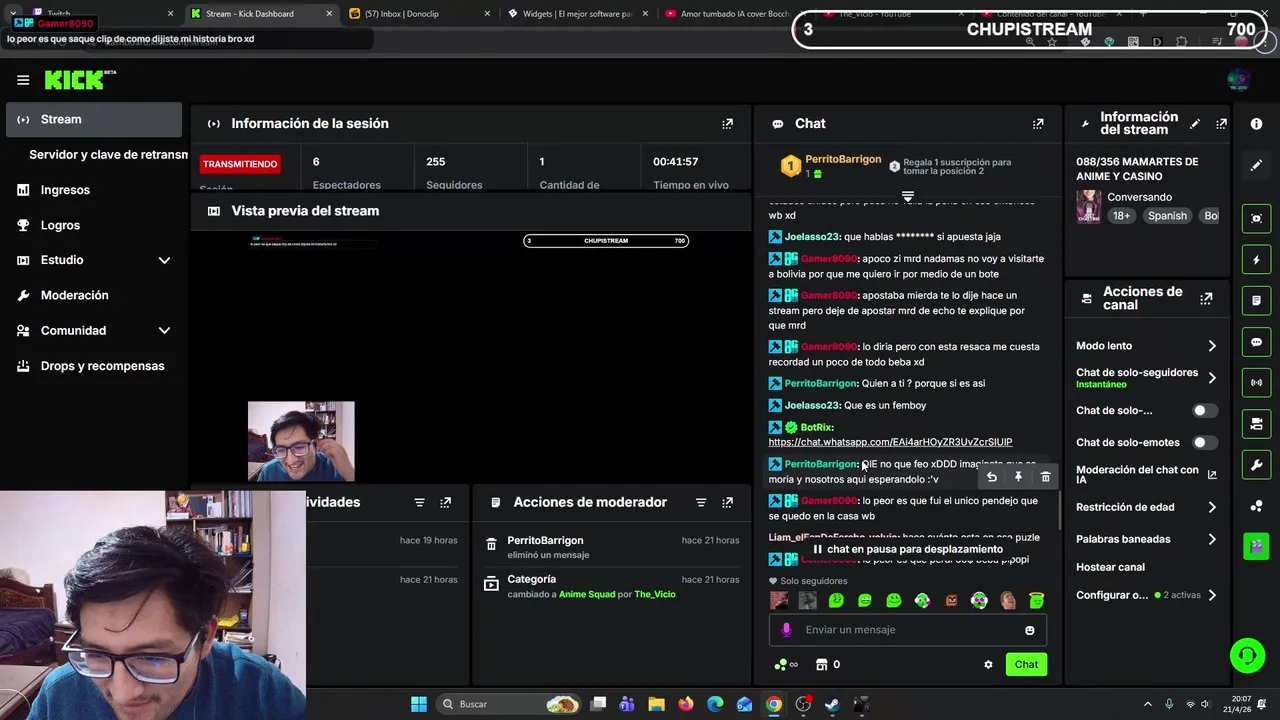Expand the Comunidad sidebar section

tap(164, 331)
